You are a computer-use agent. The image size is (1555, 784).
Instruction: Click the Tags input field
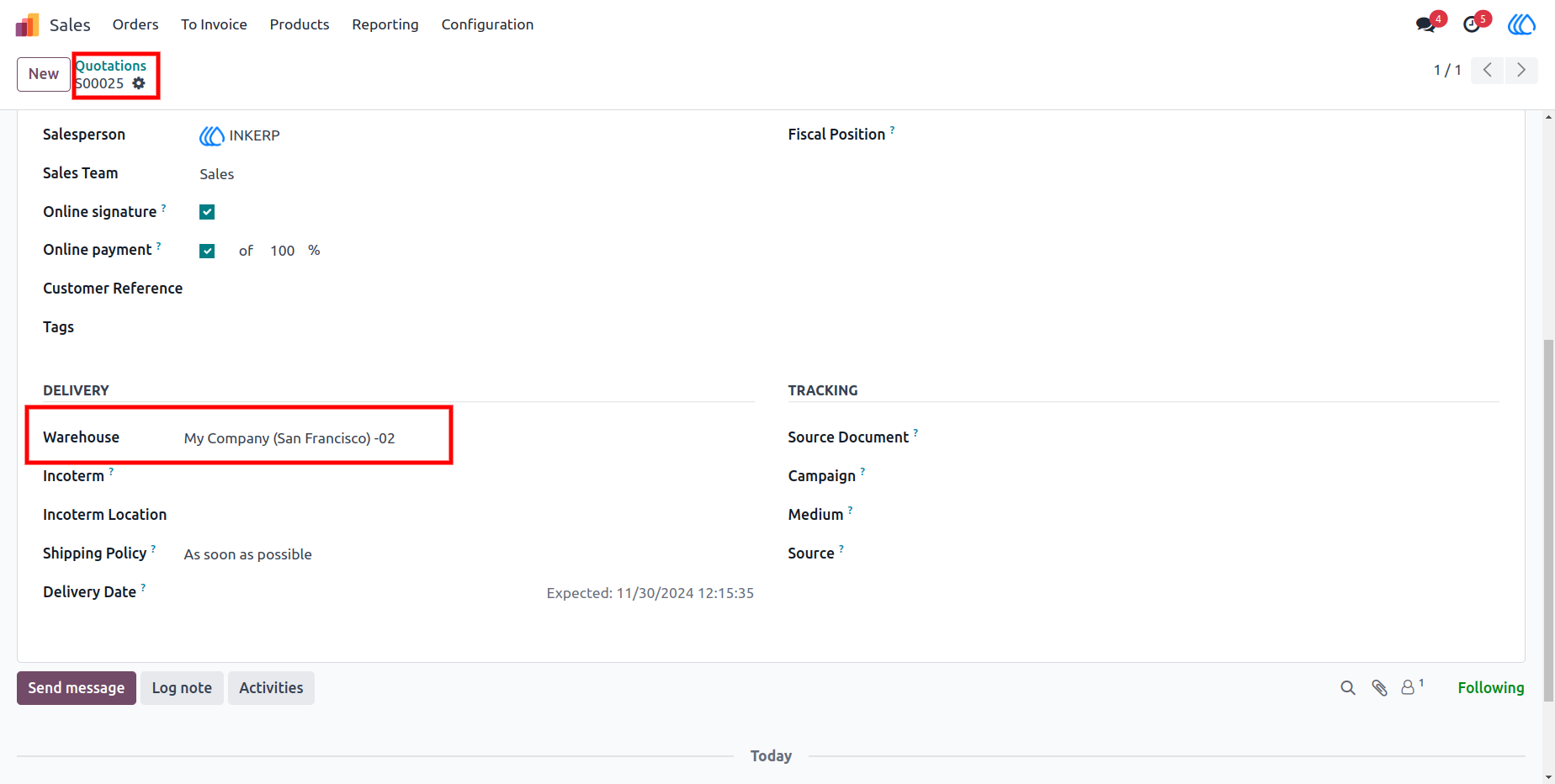click(476, 327)
